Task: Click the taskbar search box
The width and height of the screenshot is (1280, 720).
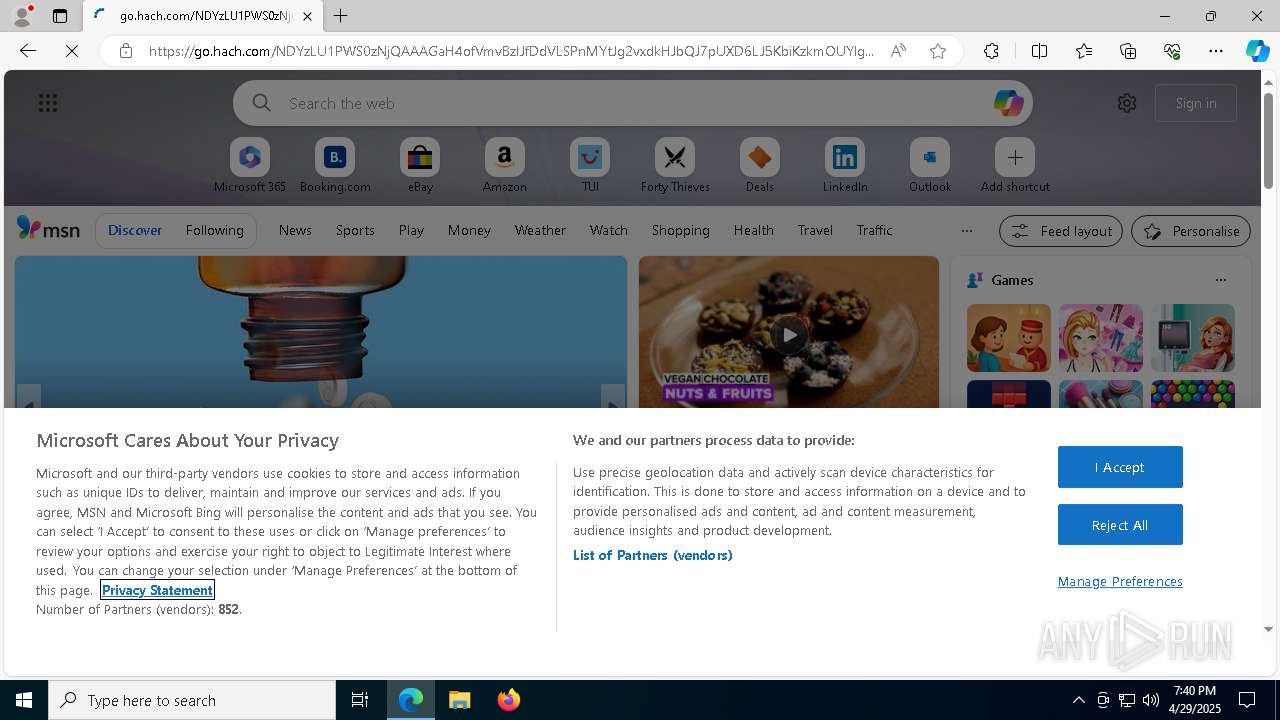Action: 192,700
